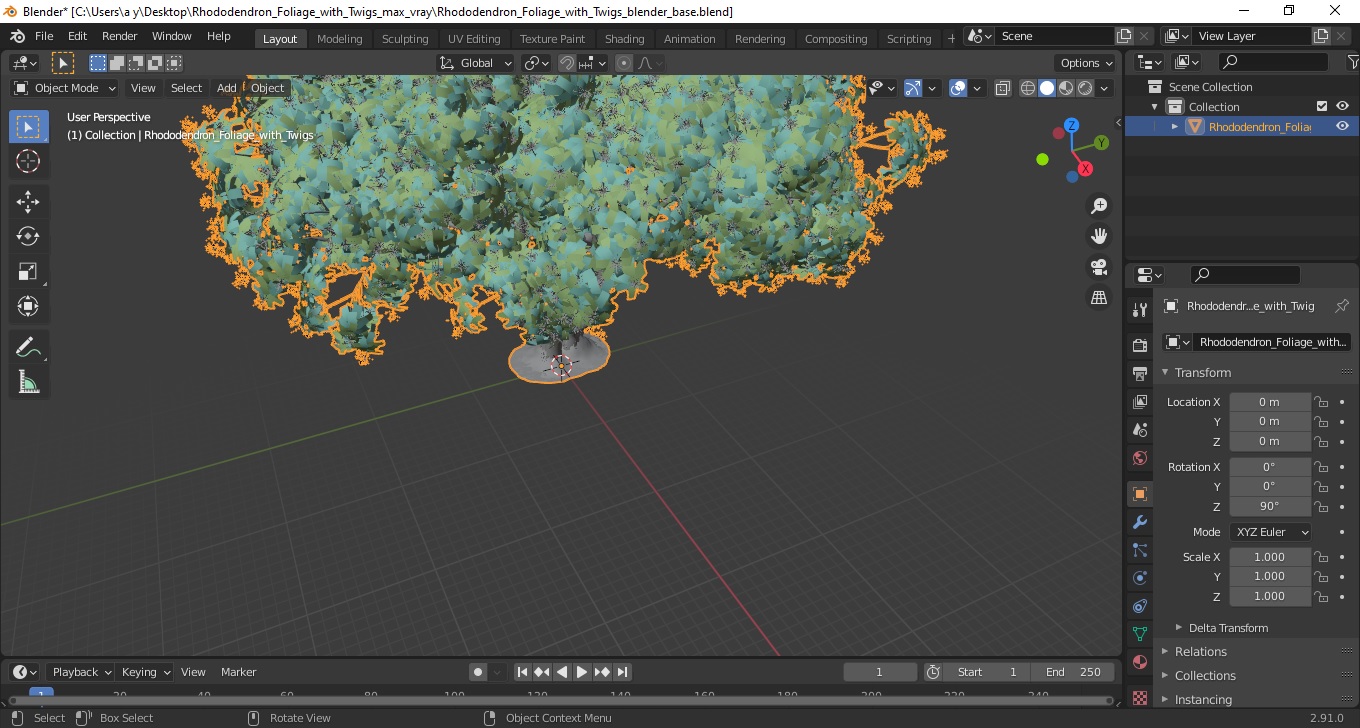The height and width of the screenshot is (728, 1360).
Task: Toggle lock on Location X
Action: pos(1321,402)
